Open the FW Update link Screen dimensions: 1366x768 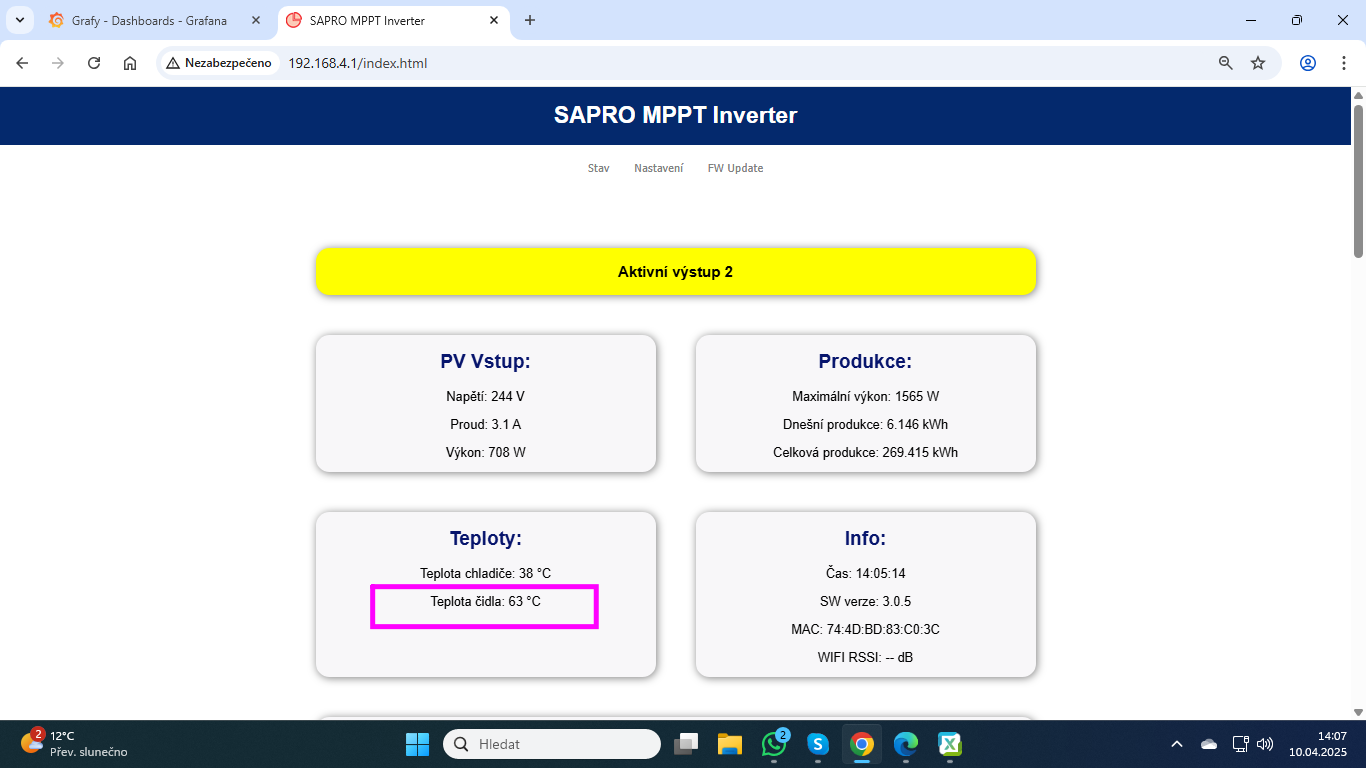coord(736,168)
